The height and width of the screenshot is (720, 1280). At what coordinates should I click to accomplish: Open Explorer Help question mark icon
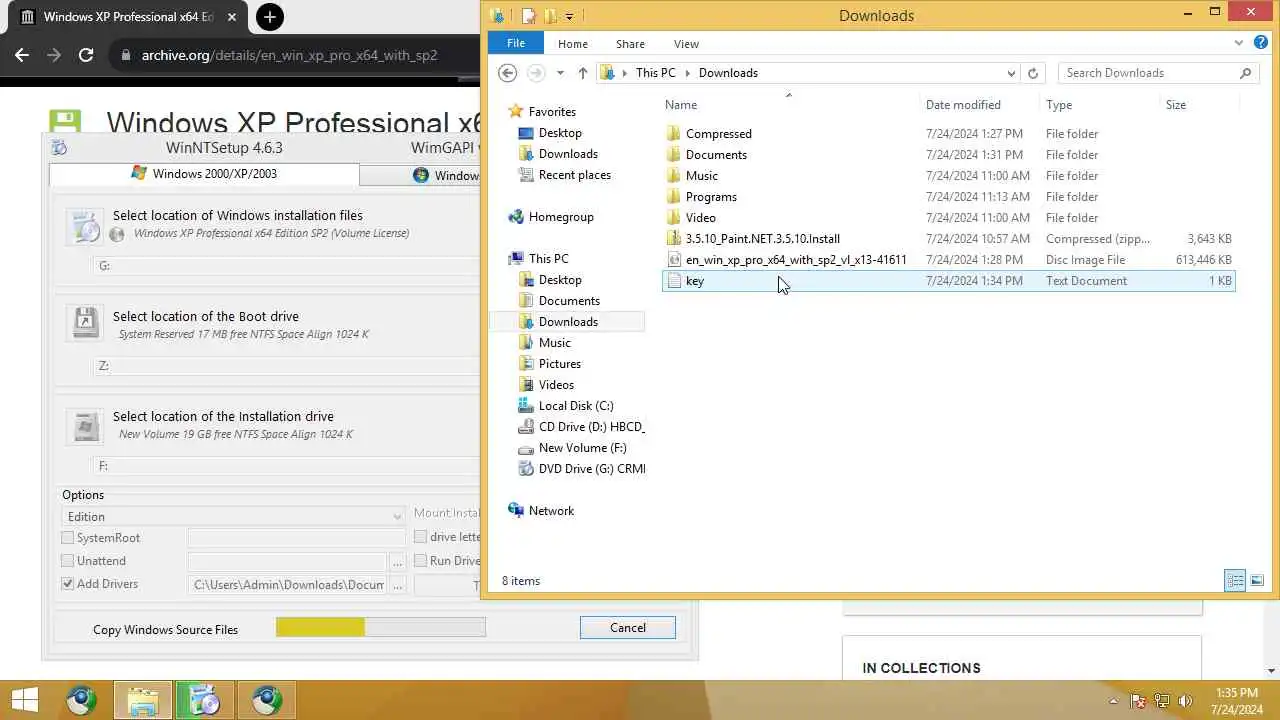1261,43
